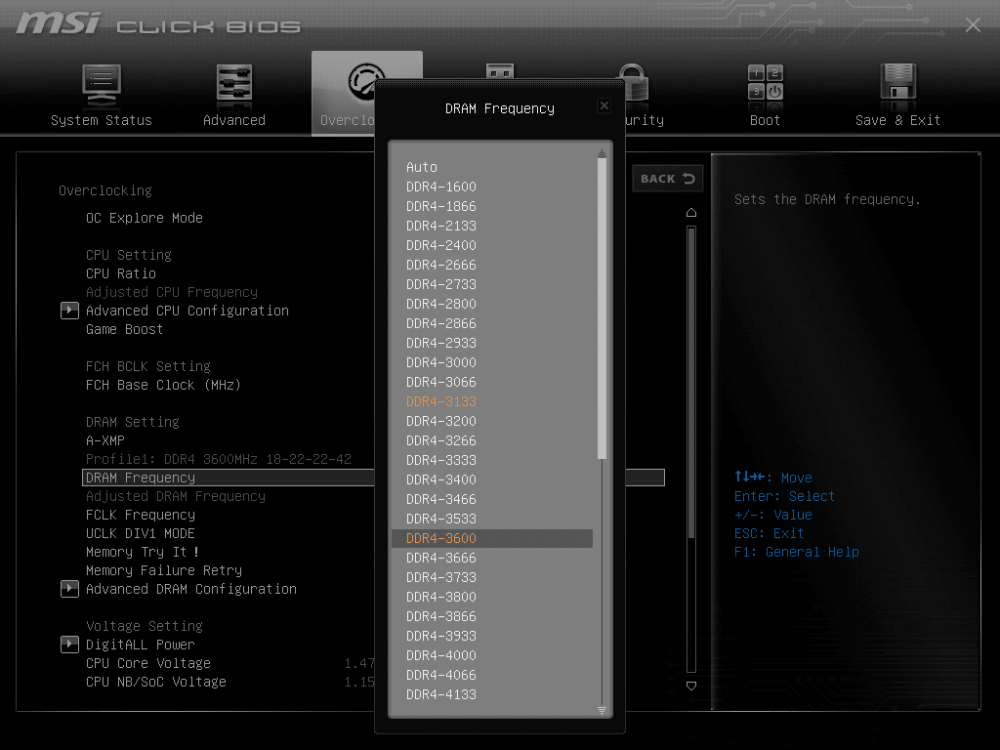Open Advanced DRAM Configuration

(191, 589)
